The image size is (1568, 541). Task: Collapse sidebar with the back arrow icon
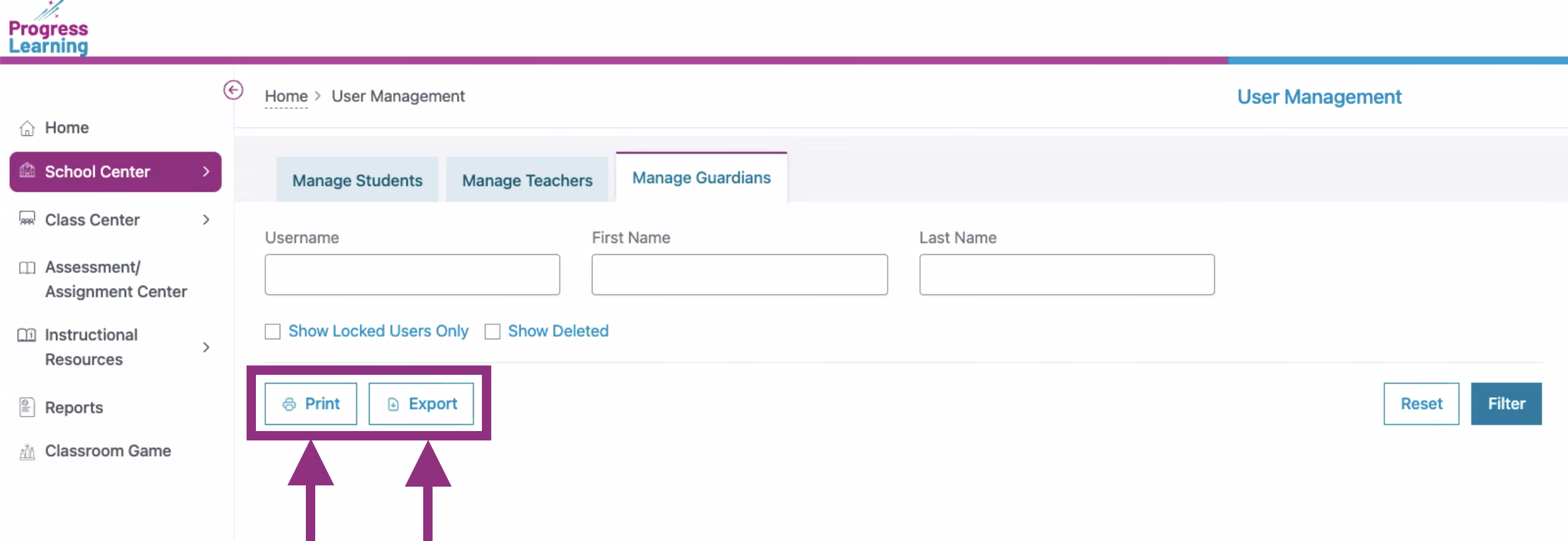[x=233, y=91]
